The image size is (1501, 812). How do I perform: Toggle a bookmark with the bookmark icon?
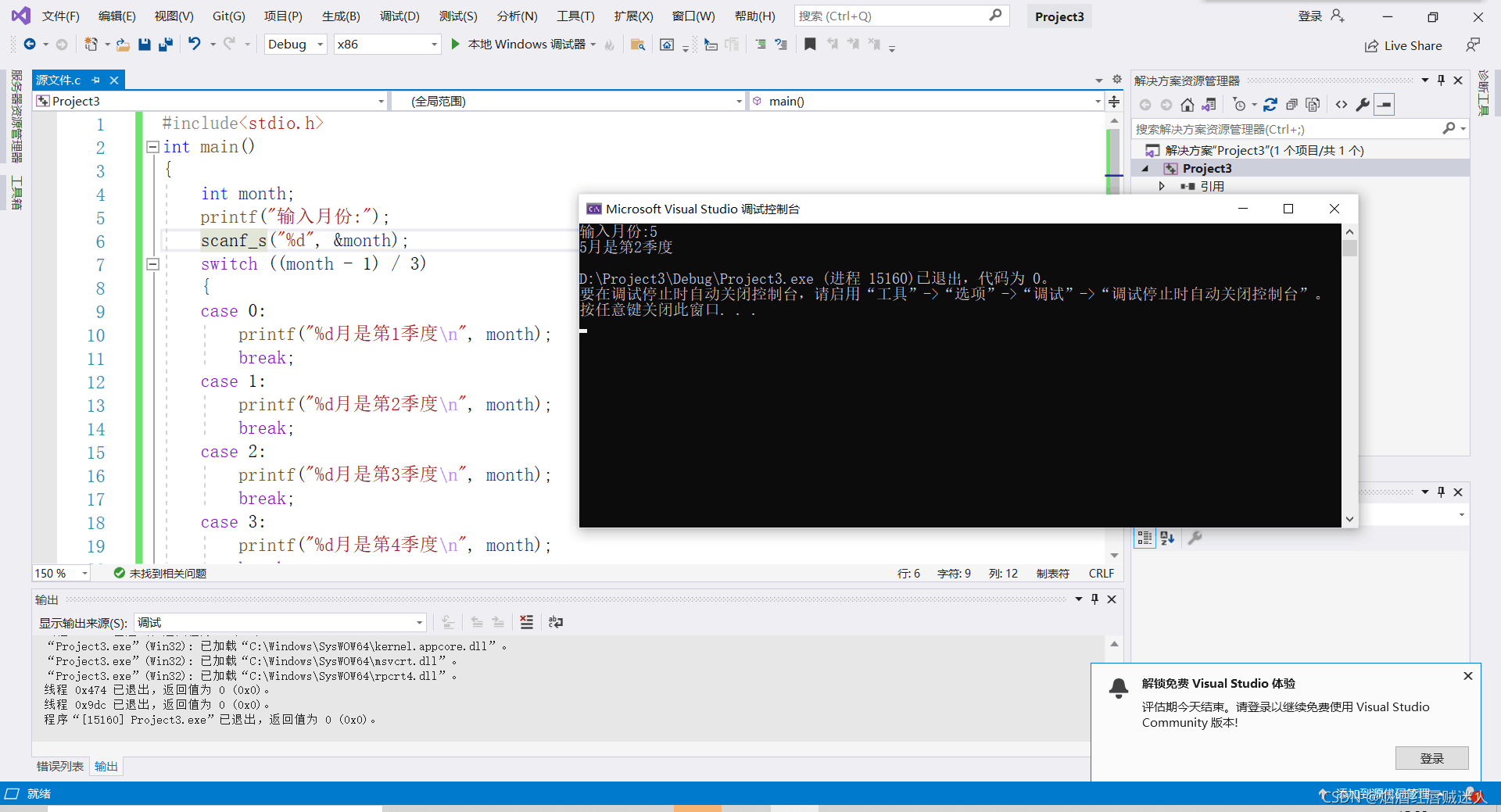810,45
